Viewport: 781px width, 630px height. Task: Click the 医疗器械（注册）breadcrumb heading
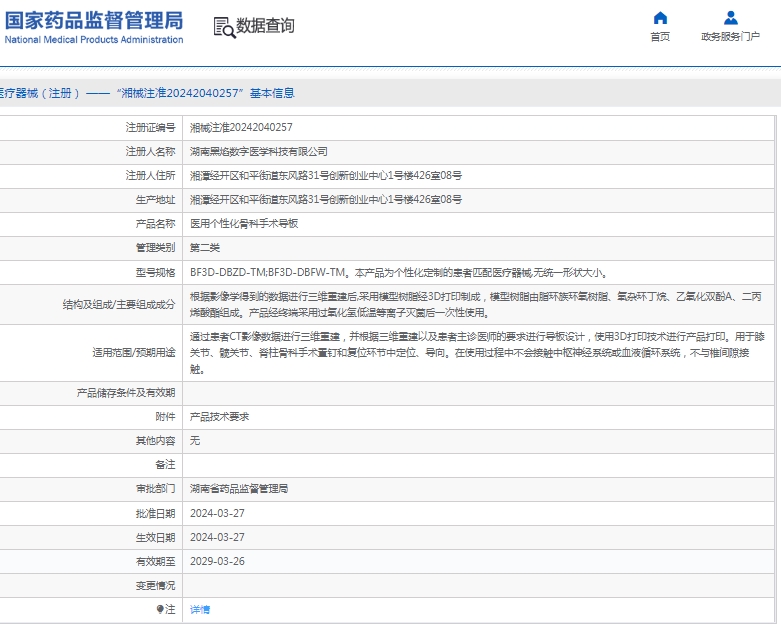(147, 93)
